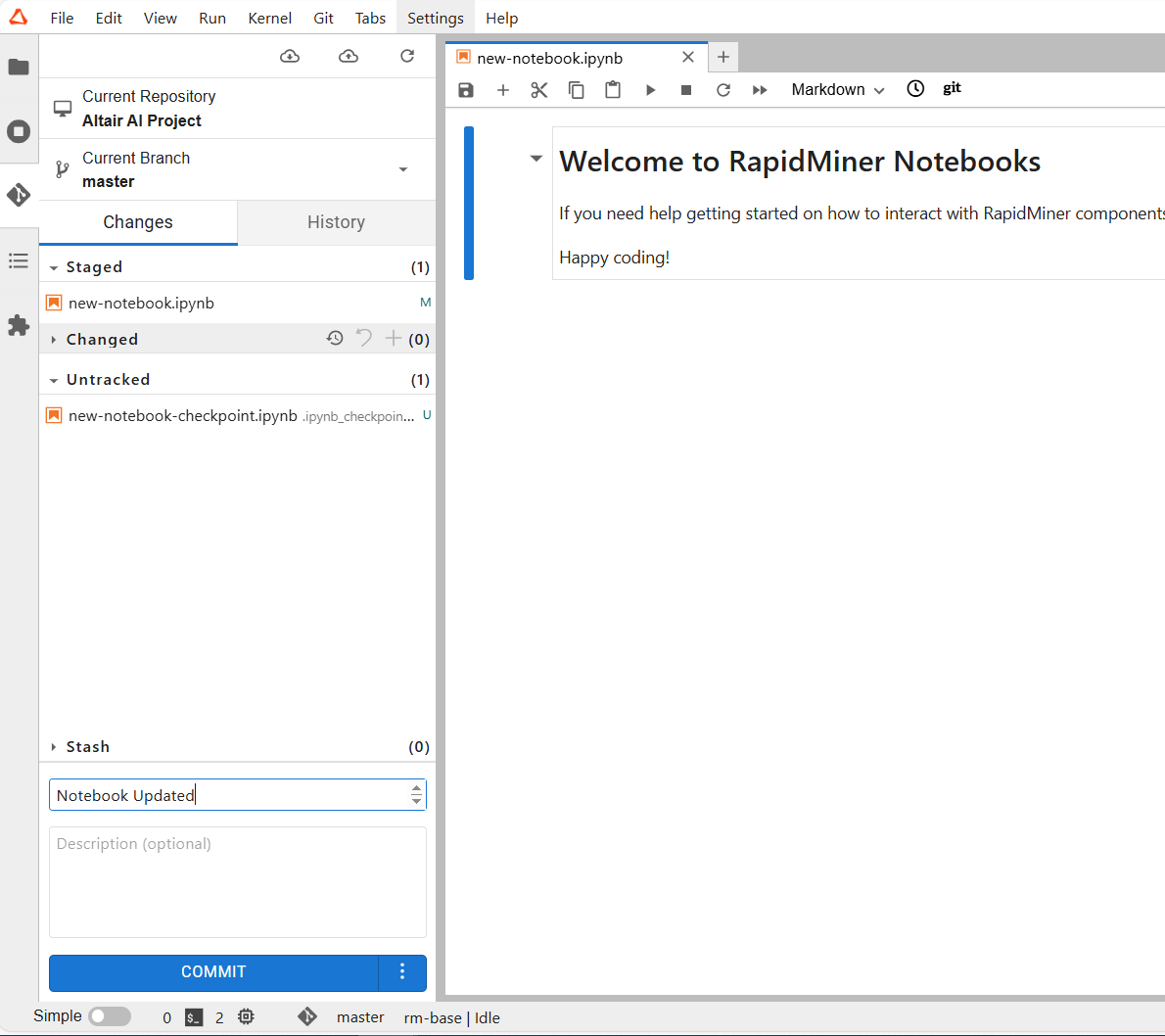Run the selected cell
1165x1036 pixels.
click(650, 90)
